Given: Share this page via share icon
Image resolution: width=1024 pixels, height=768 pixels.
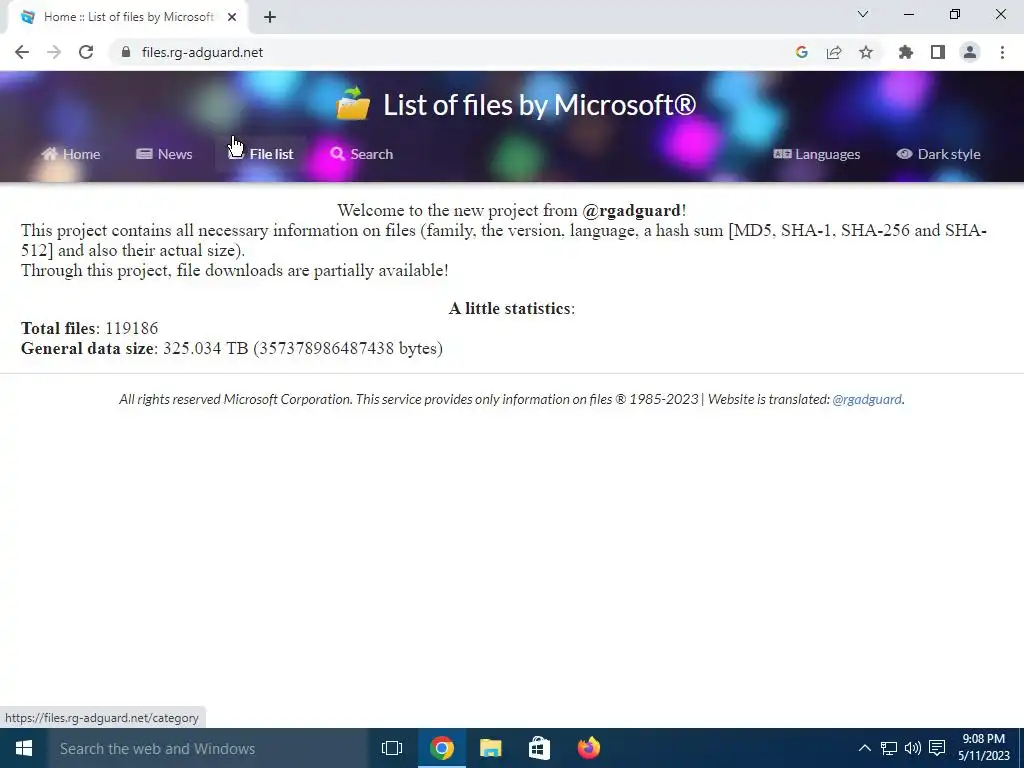Looking at the screenshot, I should tap(834, 52).
